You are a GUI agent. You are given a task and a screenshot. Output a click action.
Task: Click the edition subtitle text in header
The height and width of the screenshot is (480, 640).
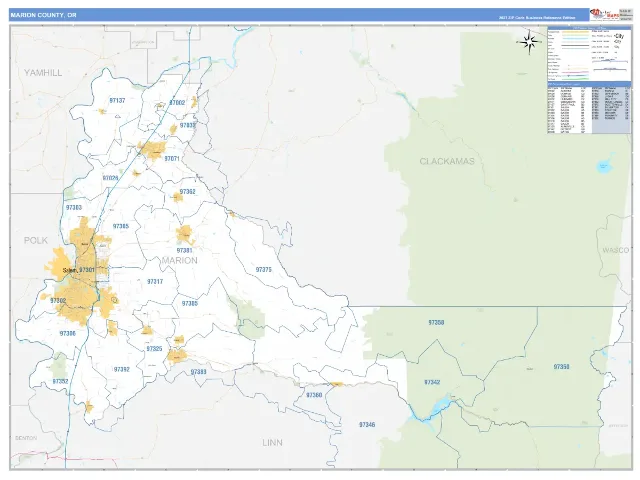537,18
